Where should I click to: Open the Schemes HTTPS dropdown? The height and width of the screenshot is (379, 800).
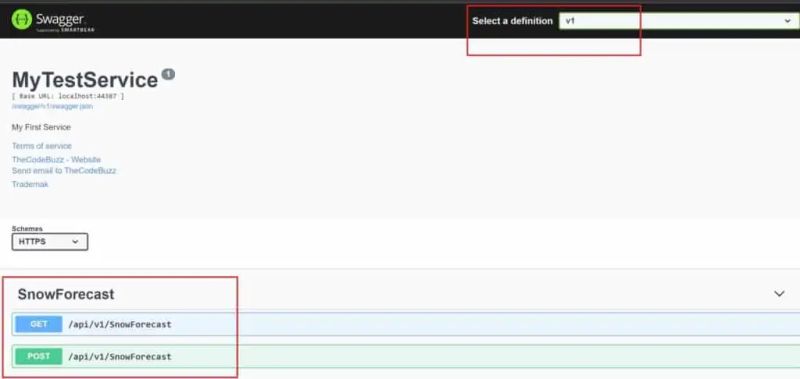pyautogui.click(x=49, y=242)
